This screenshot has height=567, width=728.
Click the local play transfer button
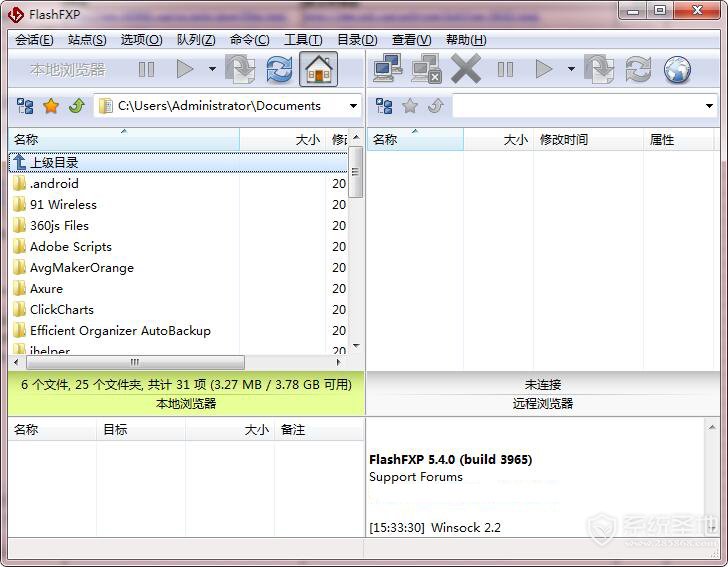(185, 70)
